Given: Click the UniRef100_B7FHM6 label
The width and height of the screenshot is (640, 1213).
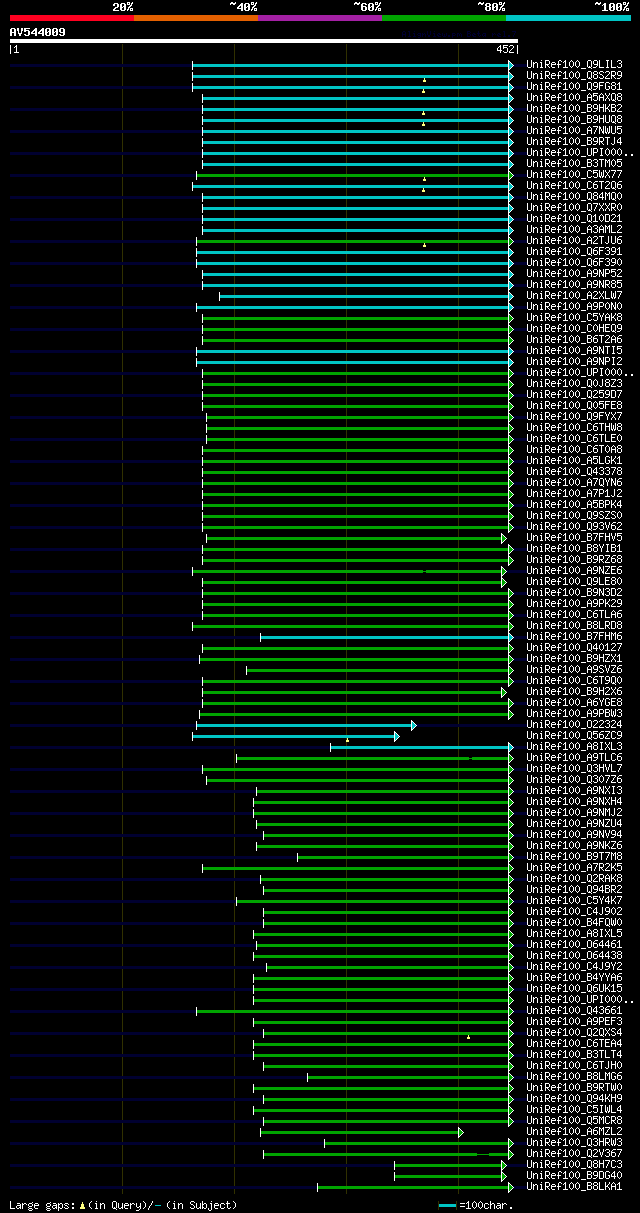Looking at the screenshot, I should click(x=574, y=636).
